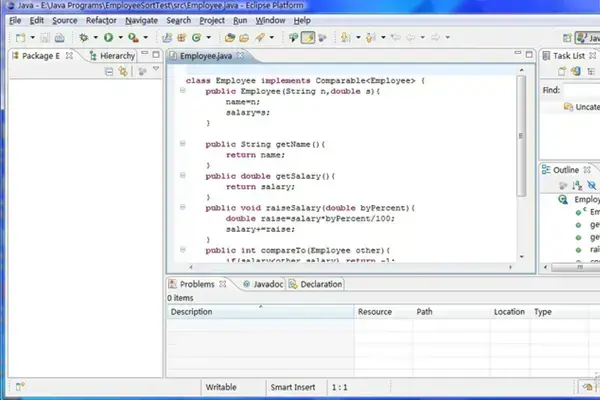The width and height of the screenshot is (600, 400).
Task: Toggle Mark Occurrences highlighter button
Action: (308, 37)
